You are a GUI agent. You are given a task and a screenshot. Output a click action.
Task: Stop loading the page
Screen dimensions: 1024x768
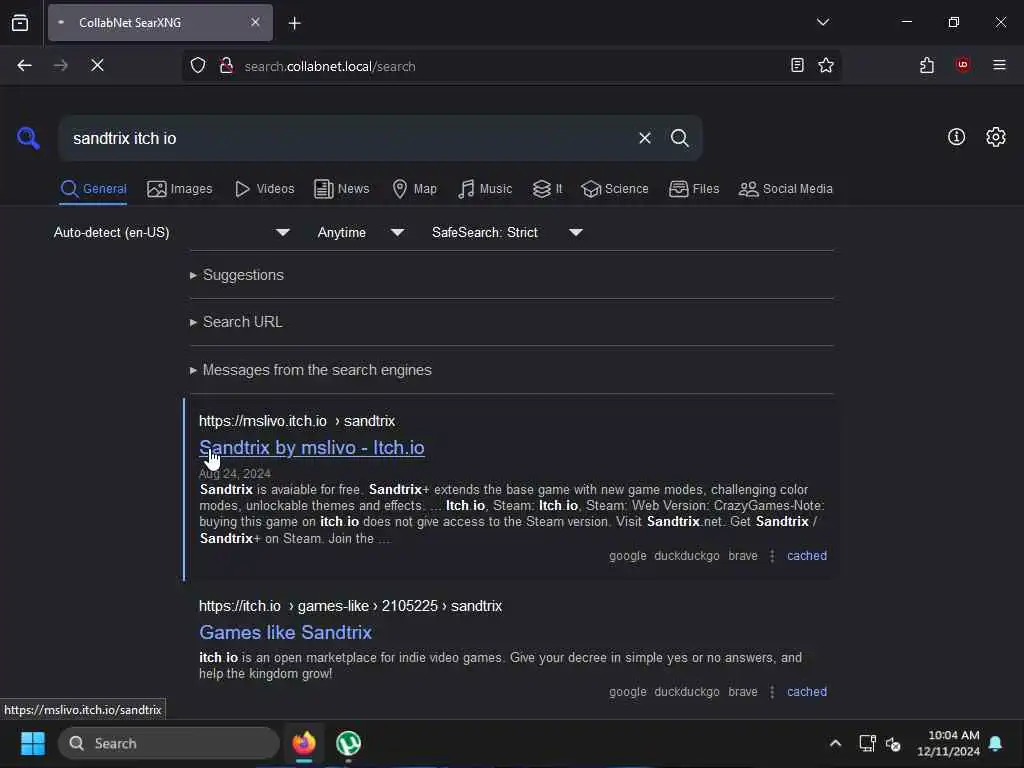tap(97, 65)
